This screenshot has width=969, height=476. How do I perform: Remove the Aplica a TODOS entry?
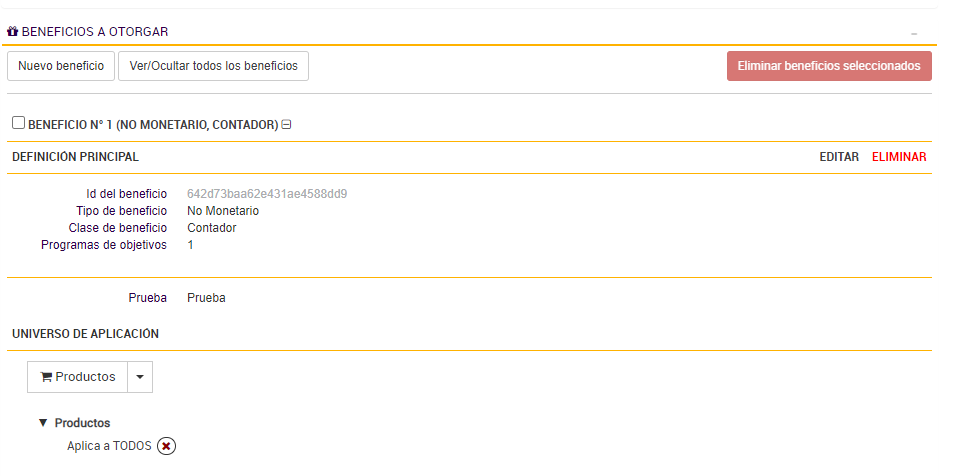click(x=166, y=446)
